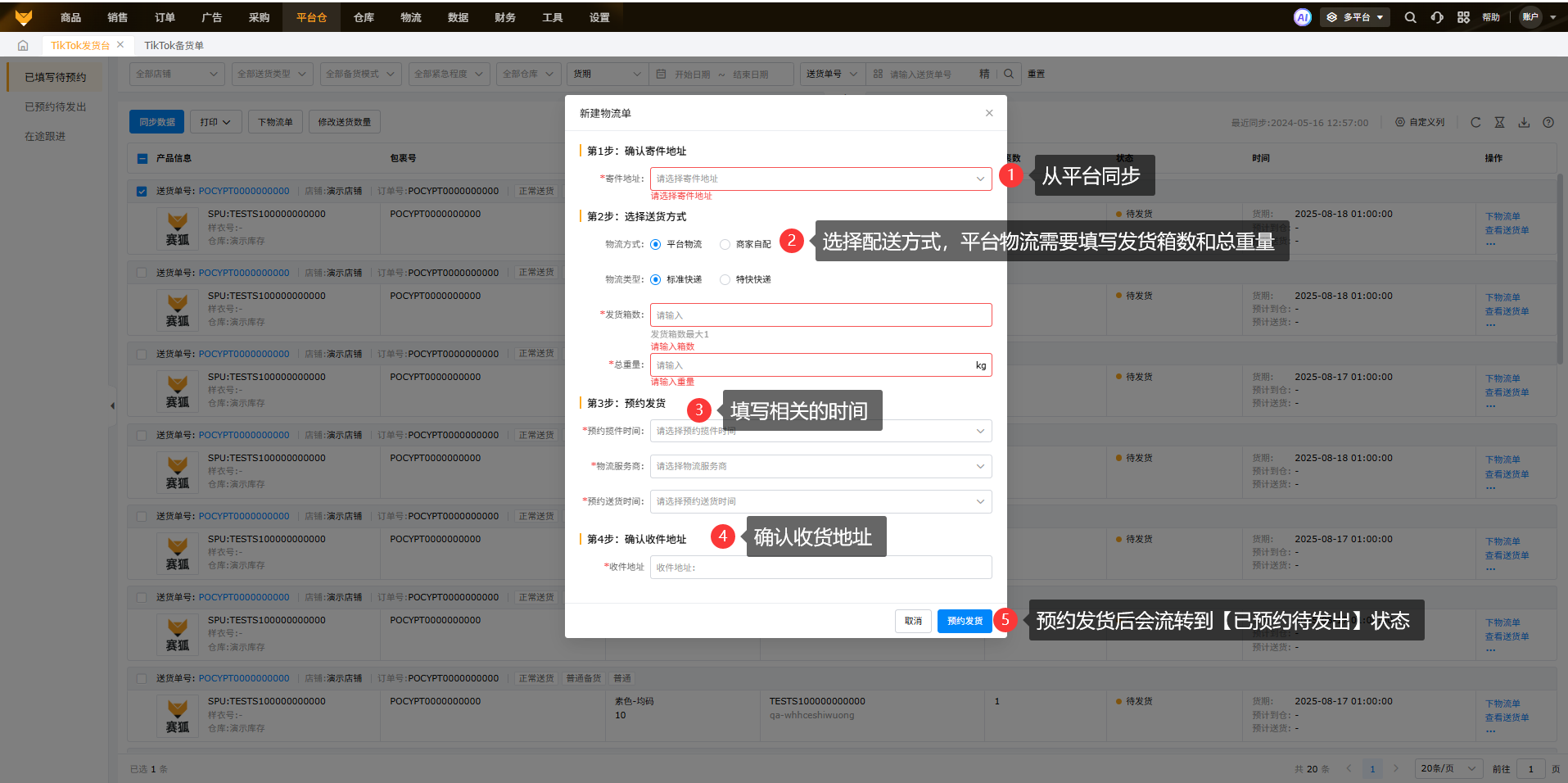Click the hourglass icon above the table
Screen dimensions: 1568x783
pos(1499,123)
